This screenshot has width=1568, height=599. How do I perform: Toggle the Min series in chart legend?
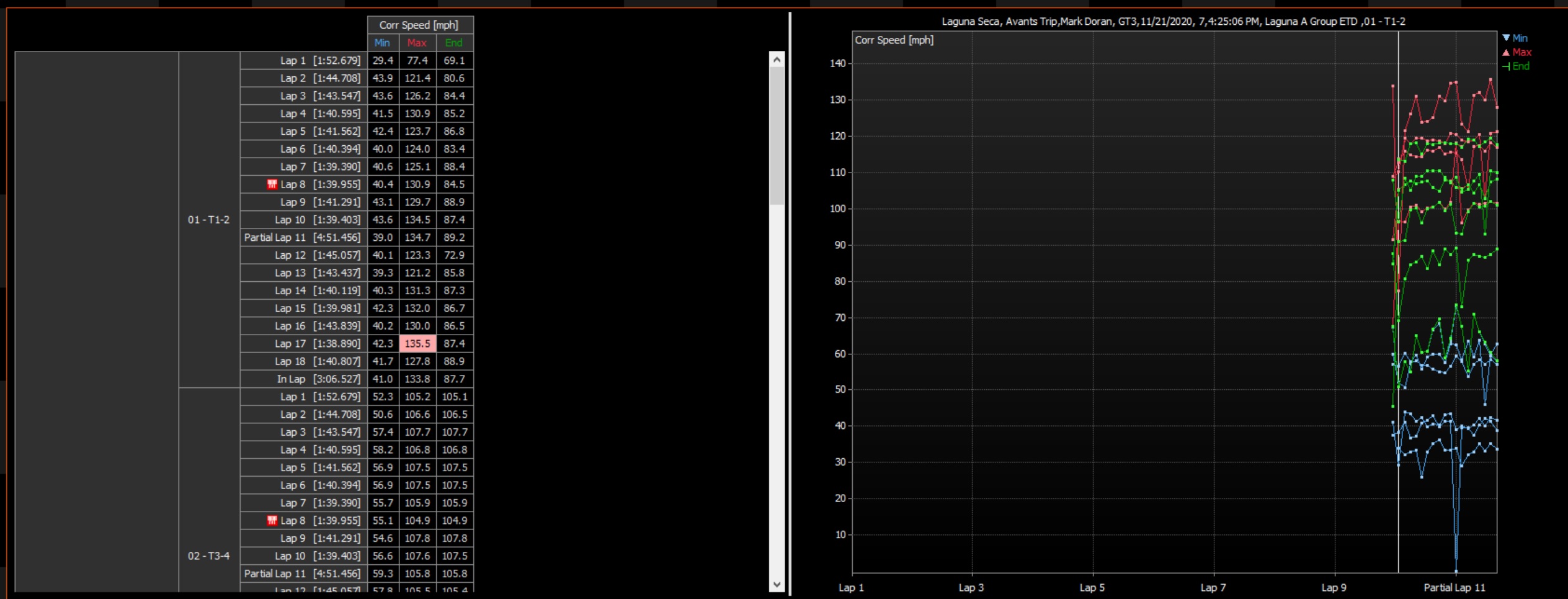(x=1515, y=38)
